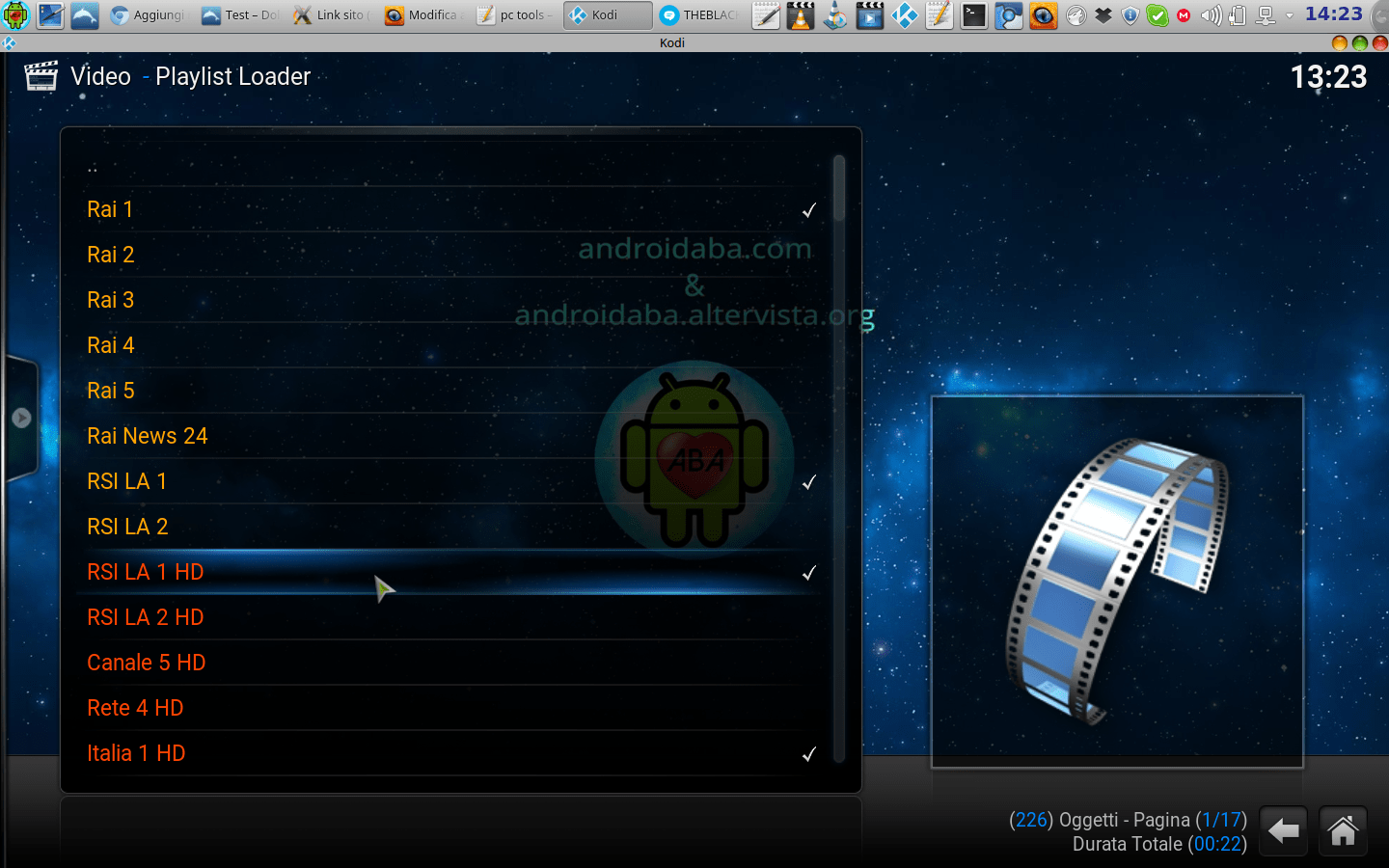
Task: Switch to the 'Link sito' taskbar window
Action: click(331, 15)
